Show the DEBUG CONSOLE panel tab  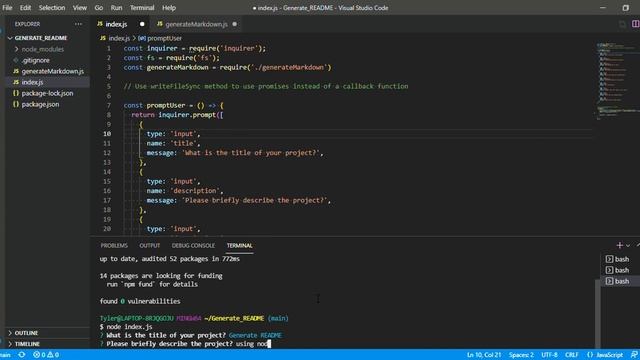(x=193, y=245)
